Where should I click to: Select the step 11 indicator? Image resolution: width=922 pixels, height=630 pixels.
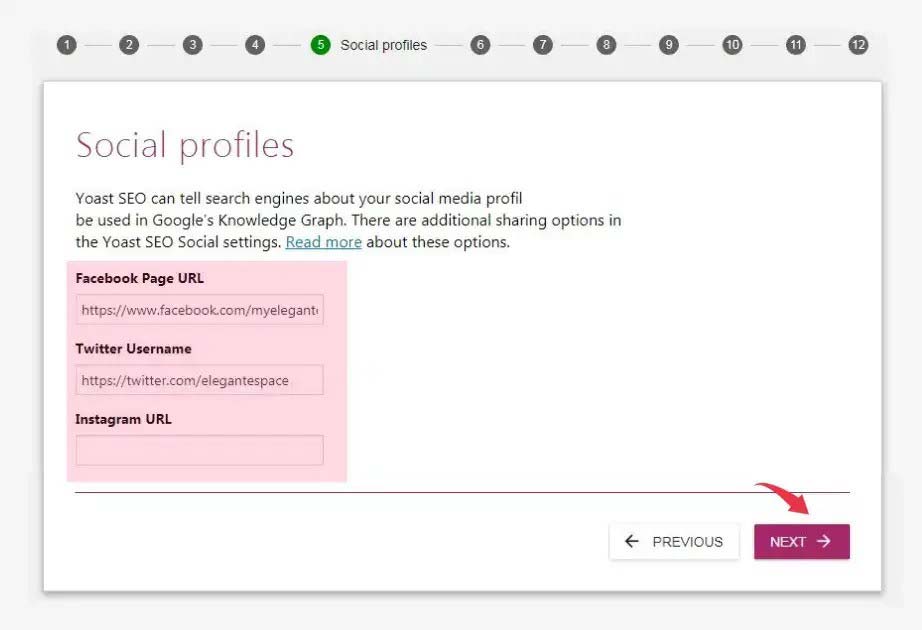click(x=795, y=45)
